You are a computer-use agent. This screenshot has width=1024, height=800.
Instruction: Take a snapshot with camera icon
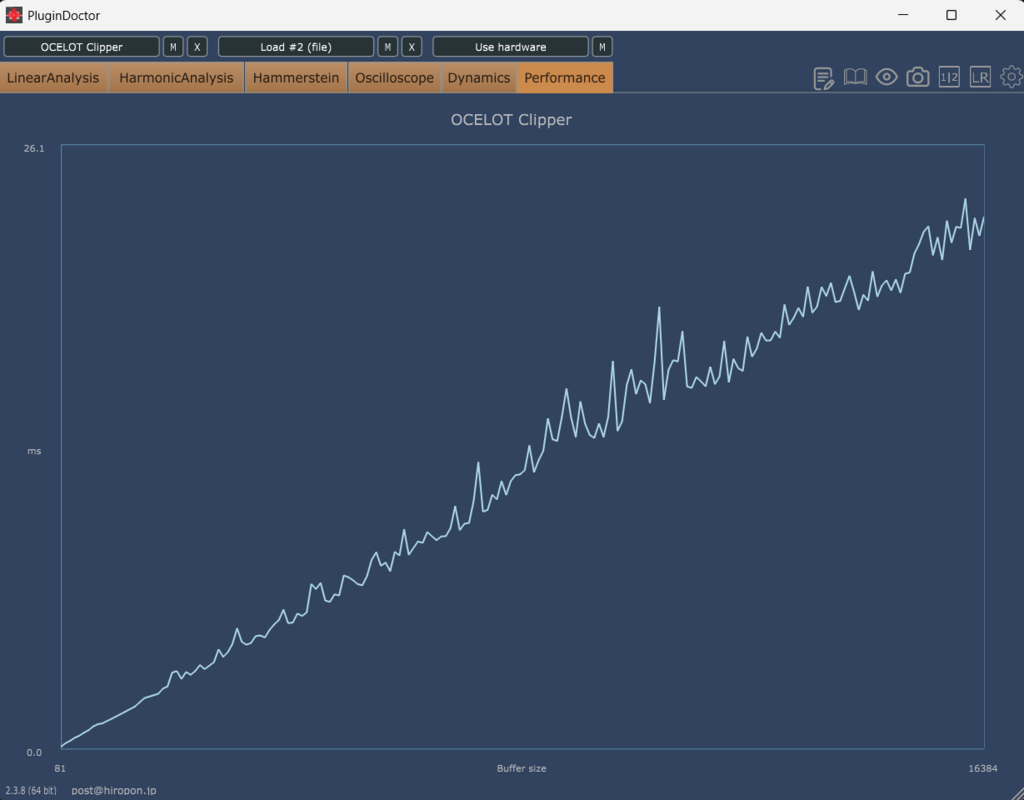918,77
